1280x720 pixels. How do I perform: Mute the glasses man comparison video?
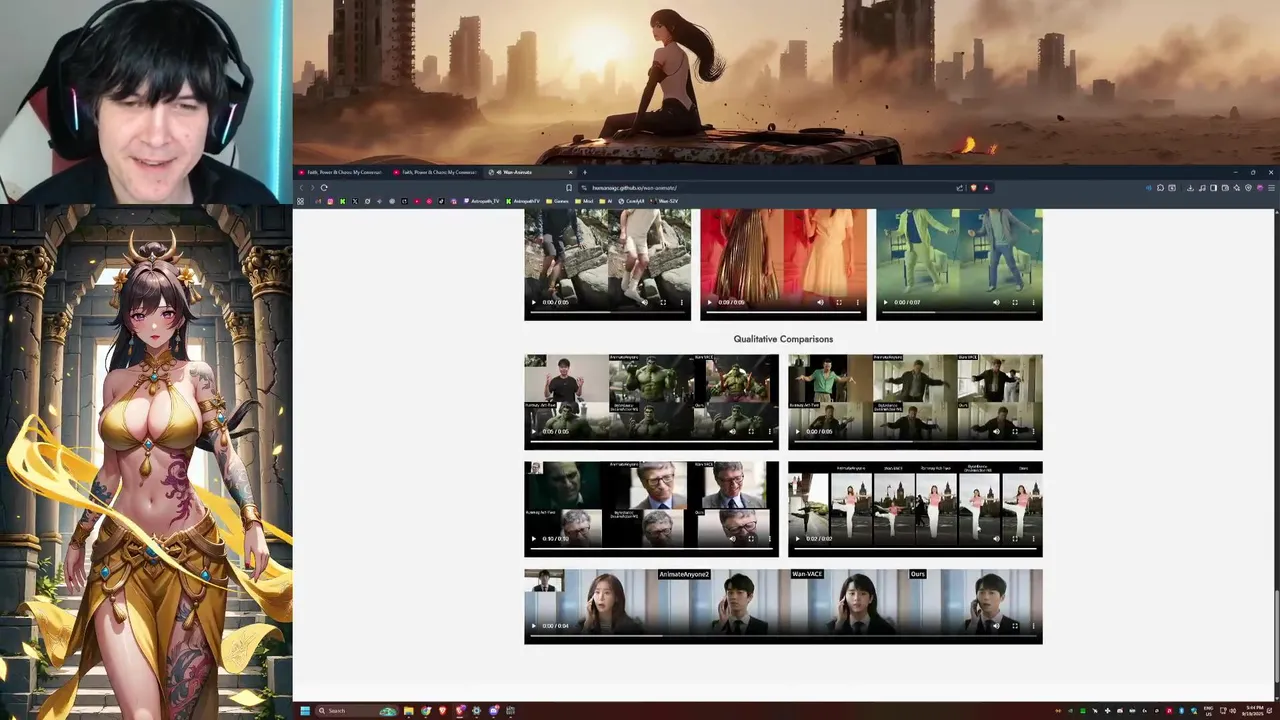(x=732, y=538)
